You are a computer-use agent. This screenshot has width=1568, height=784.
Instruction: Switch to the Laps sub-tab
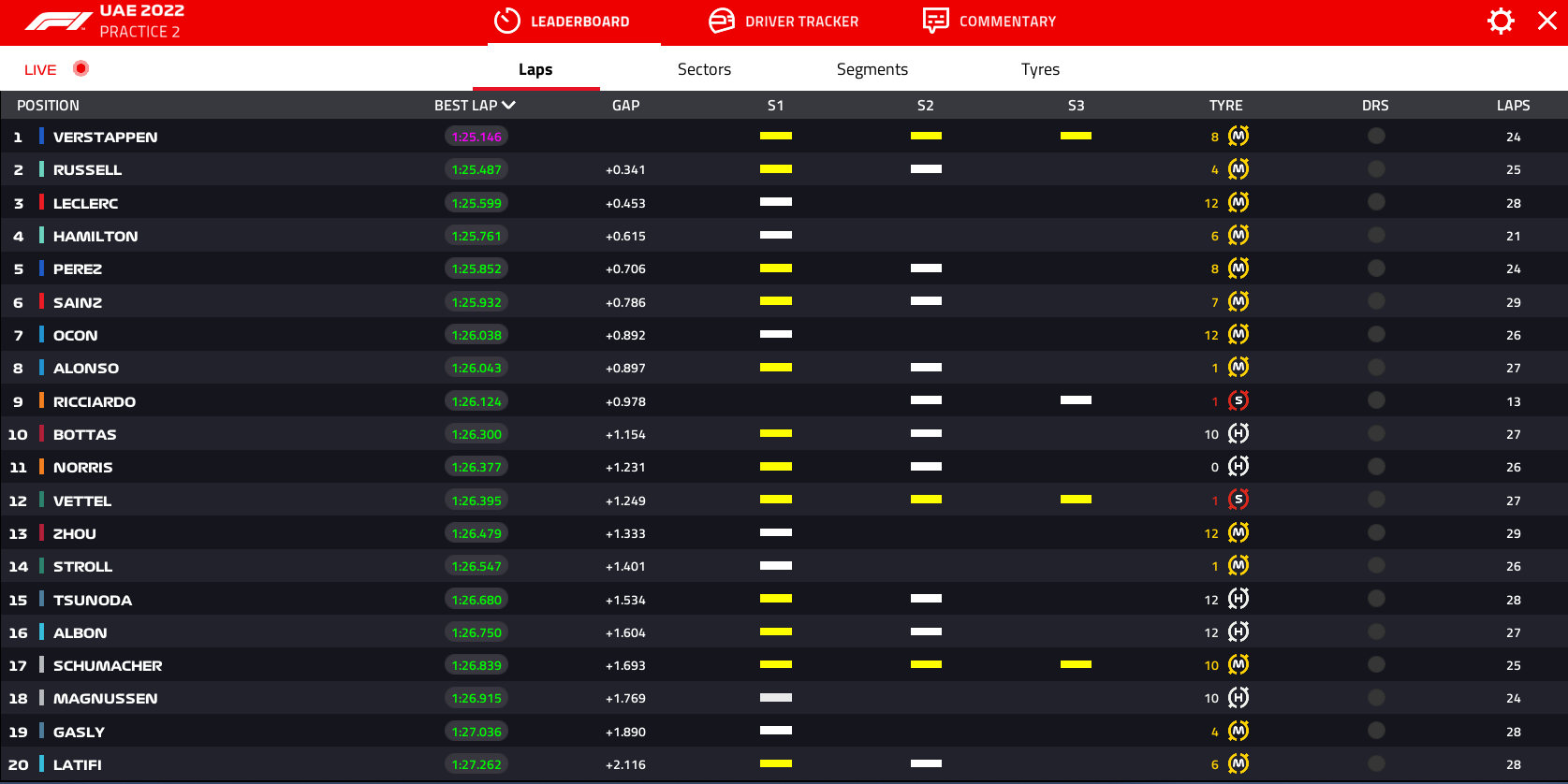535,69
